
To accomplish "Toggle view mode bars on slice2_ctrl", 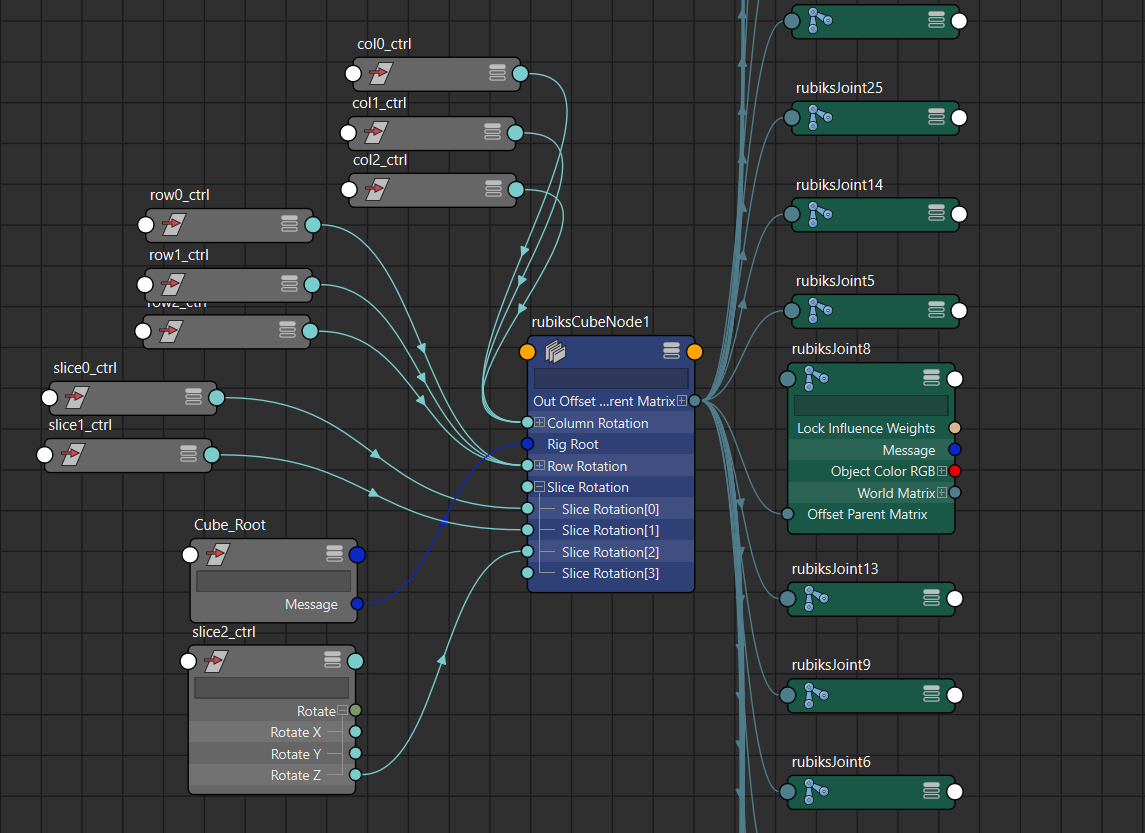I will click(x=332, y=660).
